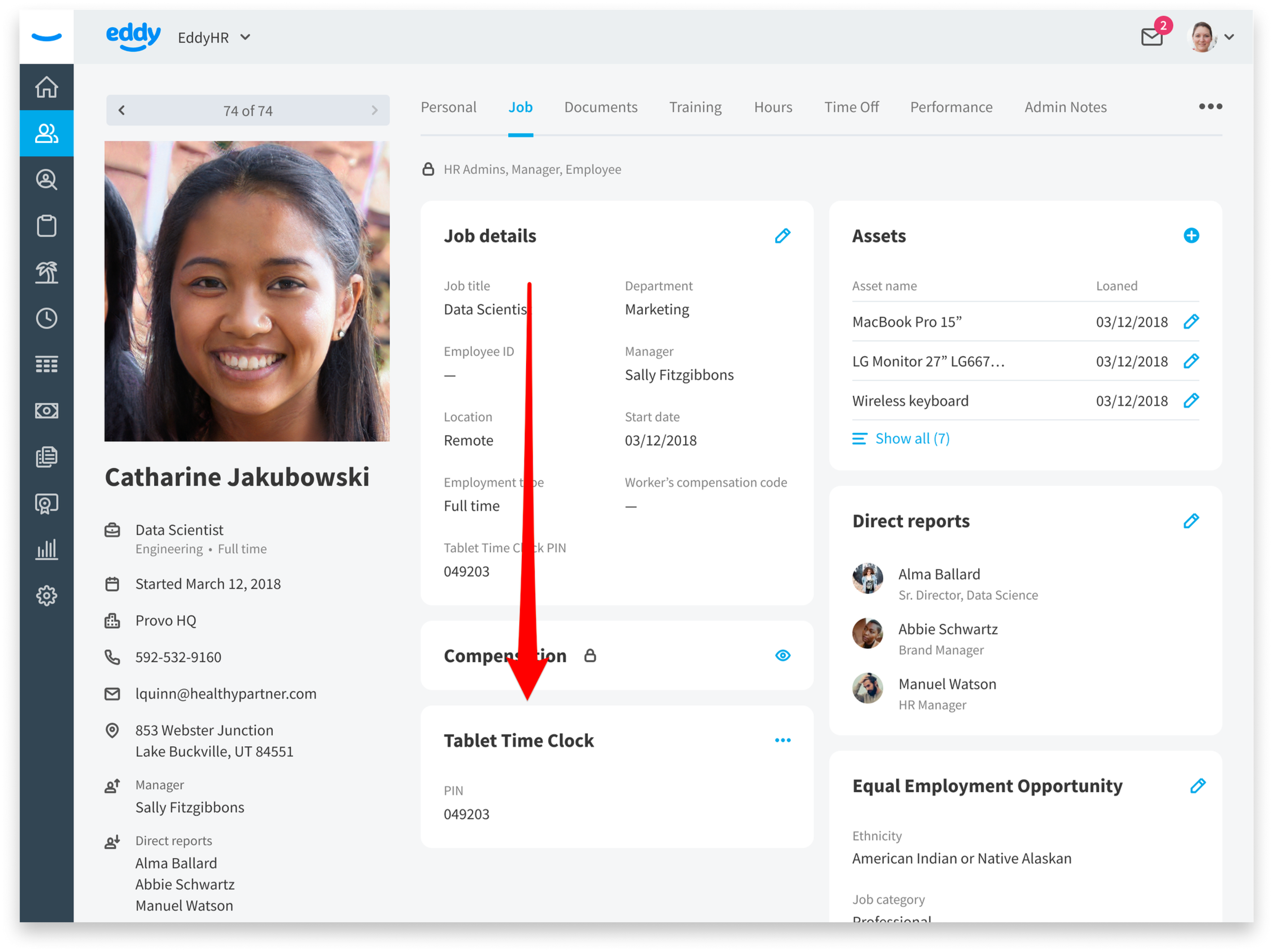Go to previous employee record
The height and width of the screenshot is (952, 1273).
coord(121,110)
